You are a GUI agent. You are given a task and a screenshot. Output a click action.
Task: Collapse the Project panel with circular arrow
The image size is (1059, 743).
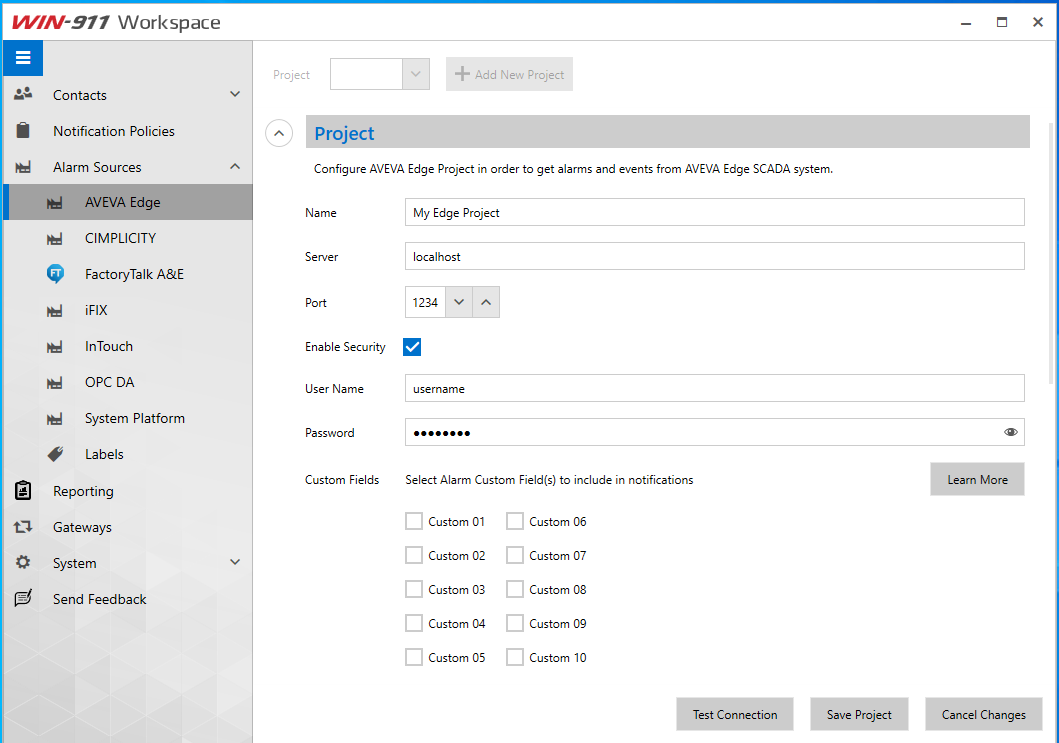coord(279,133)
